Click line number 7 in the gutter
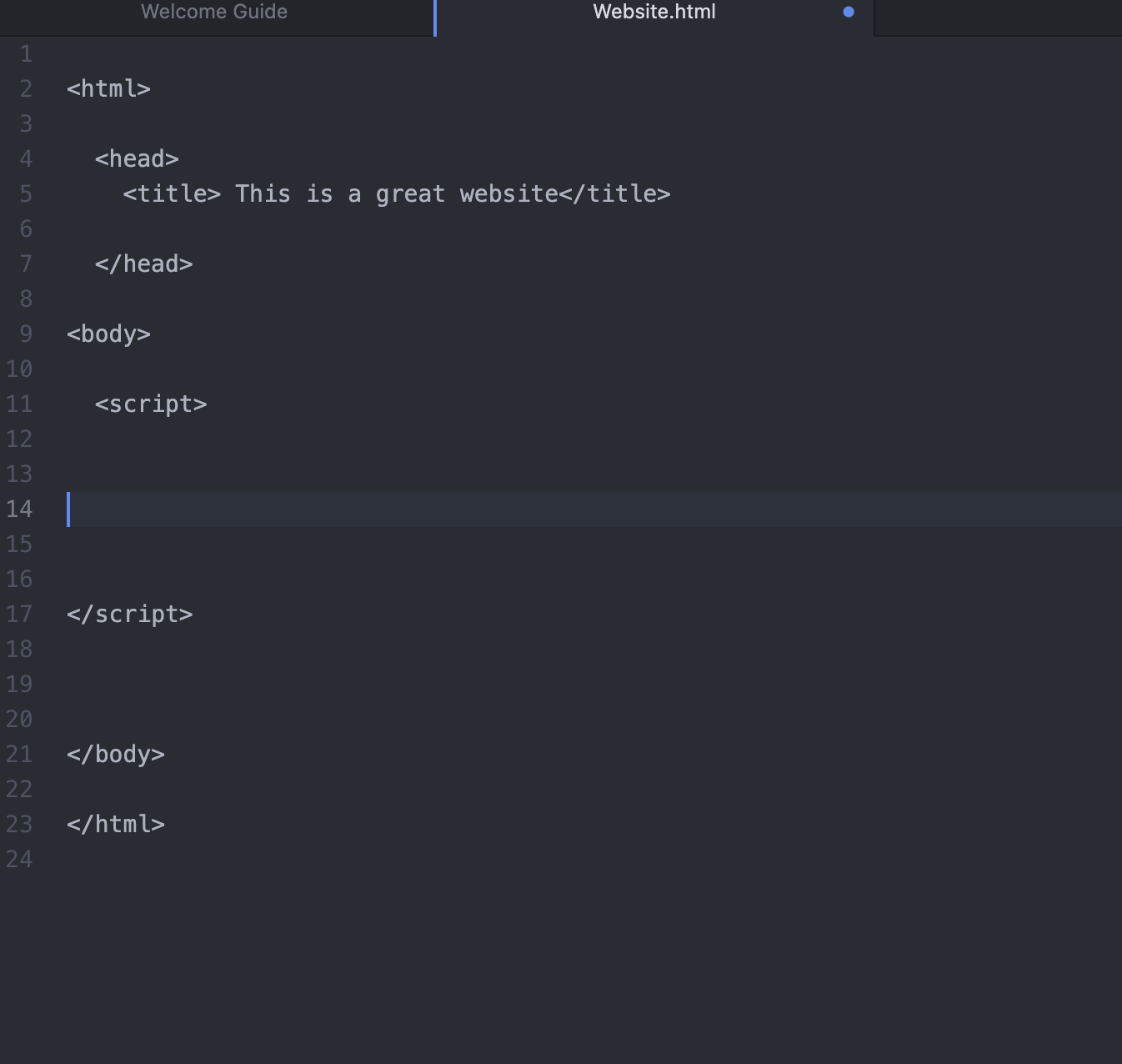 (26, 264)
